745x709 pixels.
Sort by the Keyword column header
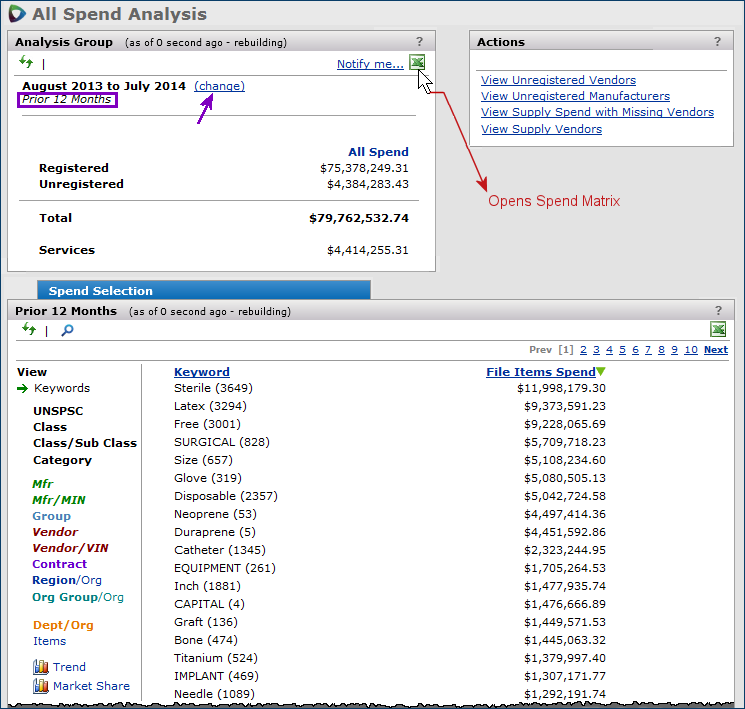coord(202,372)
